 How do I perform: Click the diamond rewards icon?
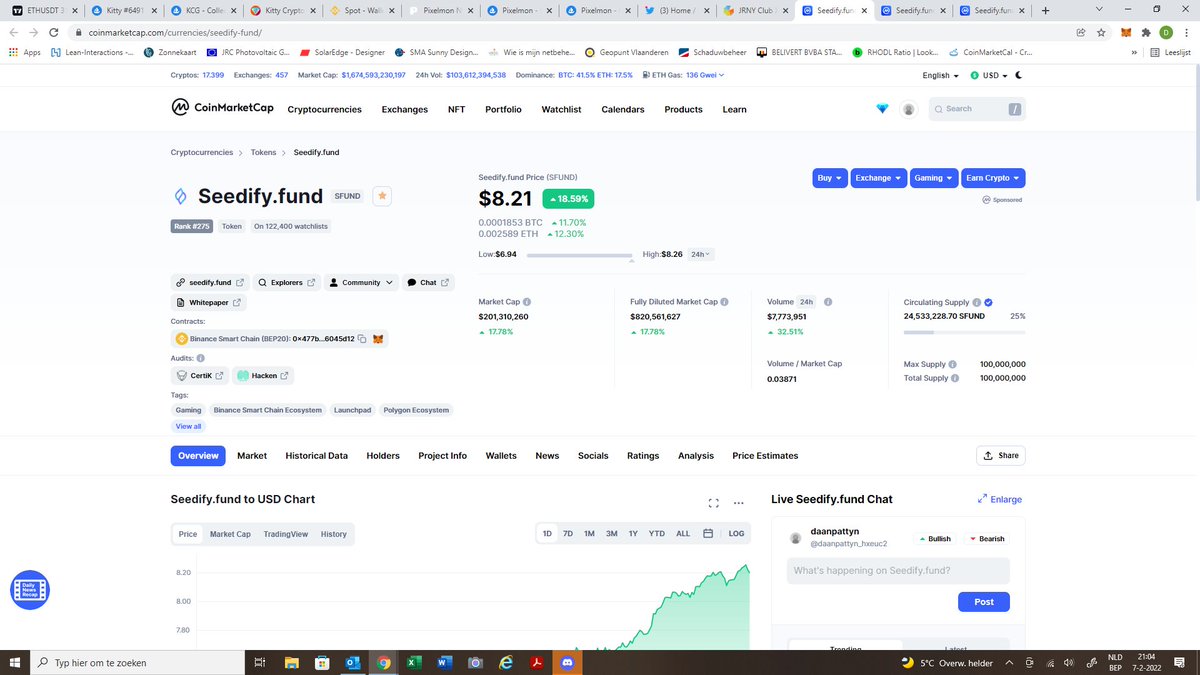click(x=882, y=109)
